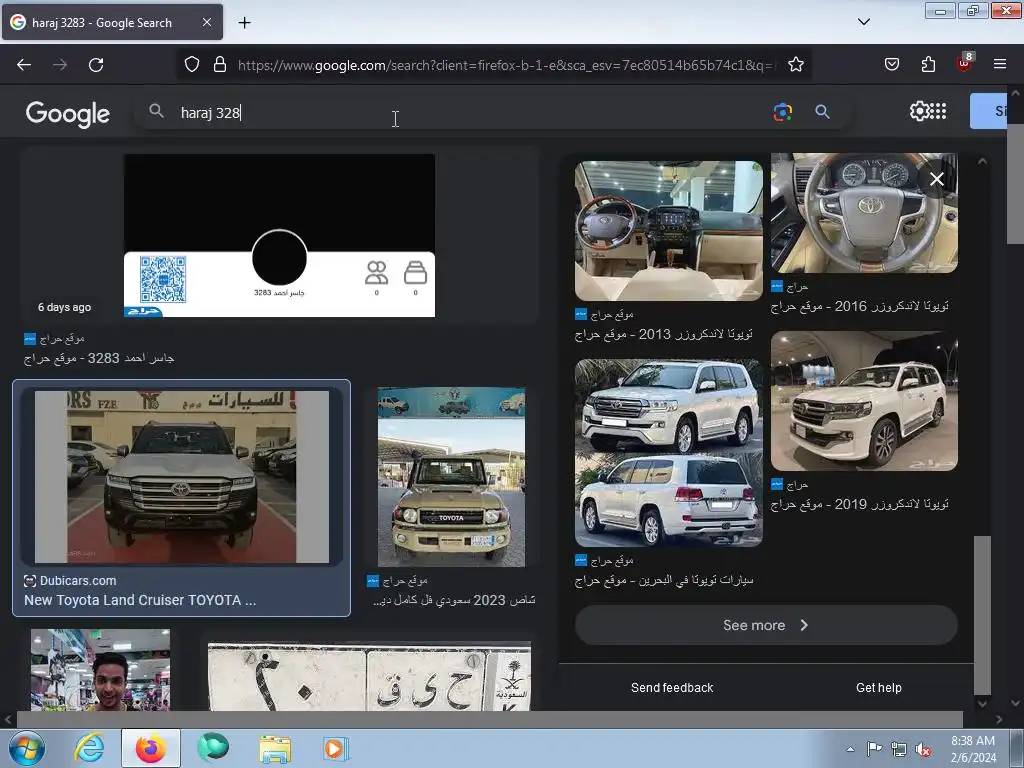Switch to Firefox in the taskbar
Image resolution: width=1024 pixels, height=768 pixels.
pyautogui.click(x=150, y=748)
